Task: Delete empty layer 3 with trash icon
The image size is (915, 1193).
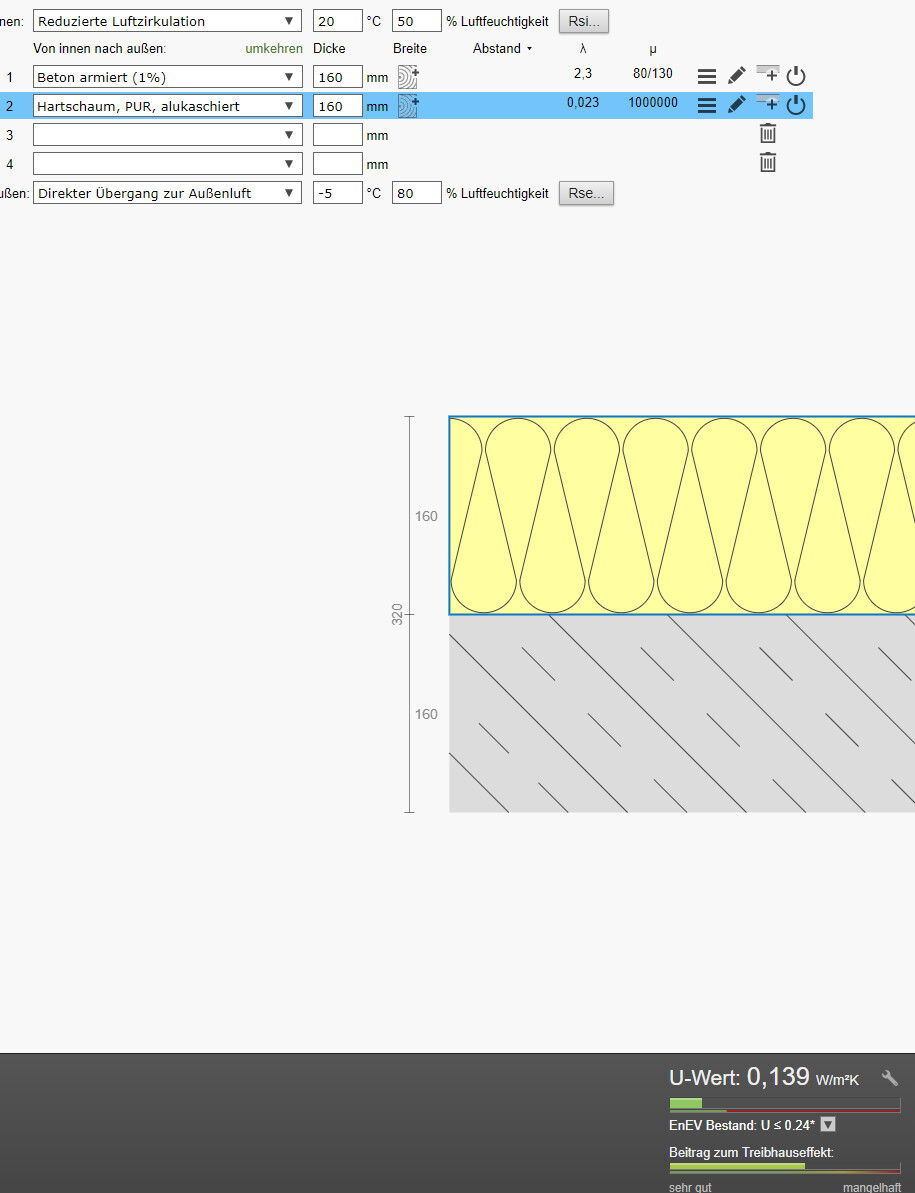Action: click(767, 134)
